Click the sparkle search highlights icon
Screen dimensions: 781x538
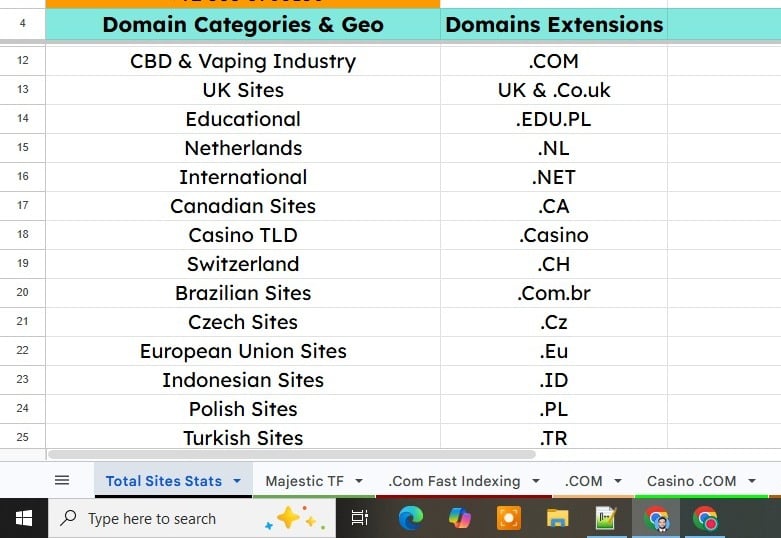295,518
